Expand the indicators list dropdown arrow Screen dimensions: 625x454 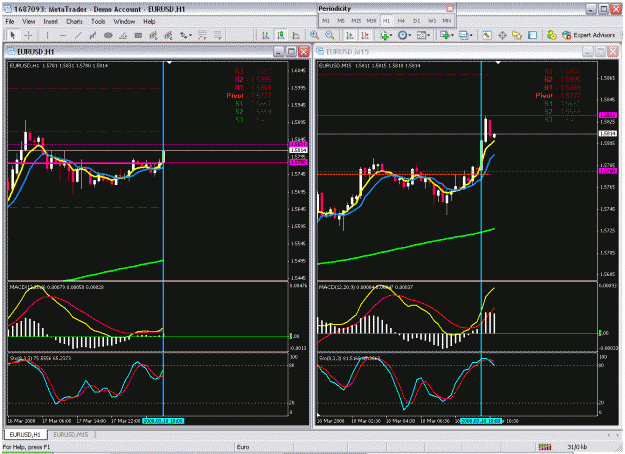[391, 35]
